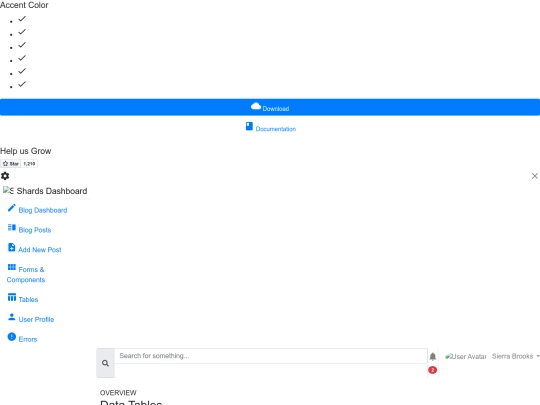Select the fifth accent color checkmark
Screen dimensions: 540x405
click(22, 71)
